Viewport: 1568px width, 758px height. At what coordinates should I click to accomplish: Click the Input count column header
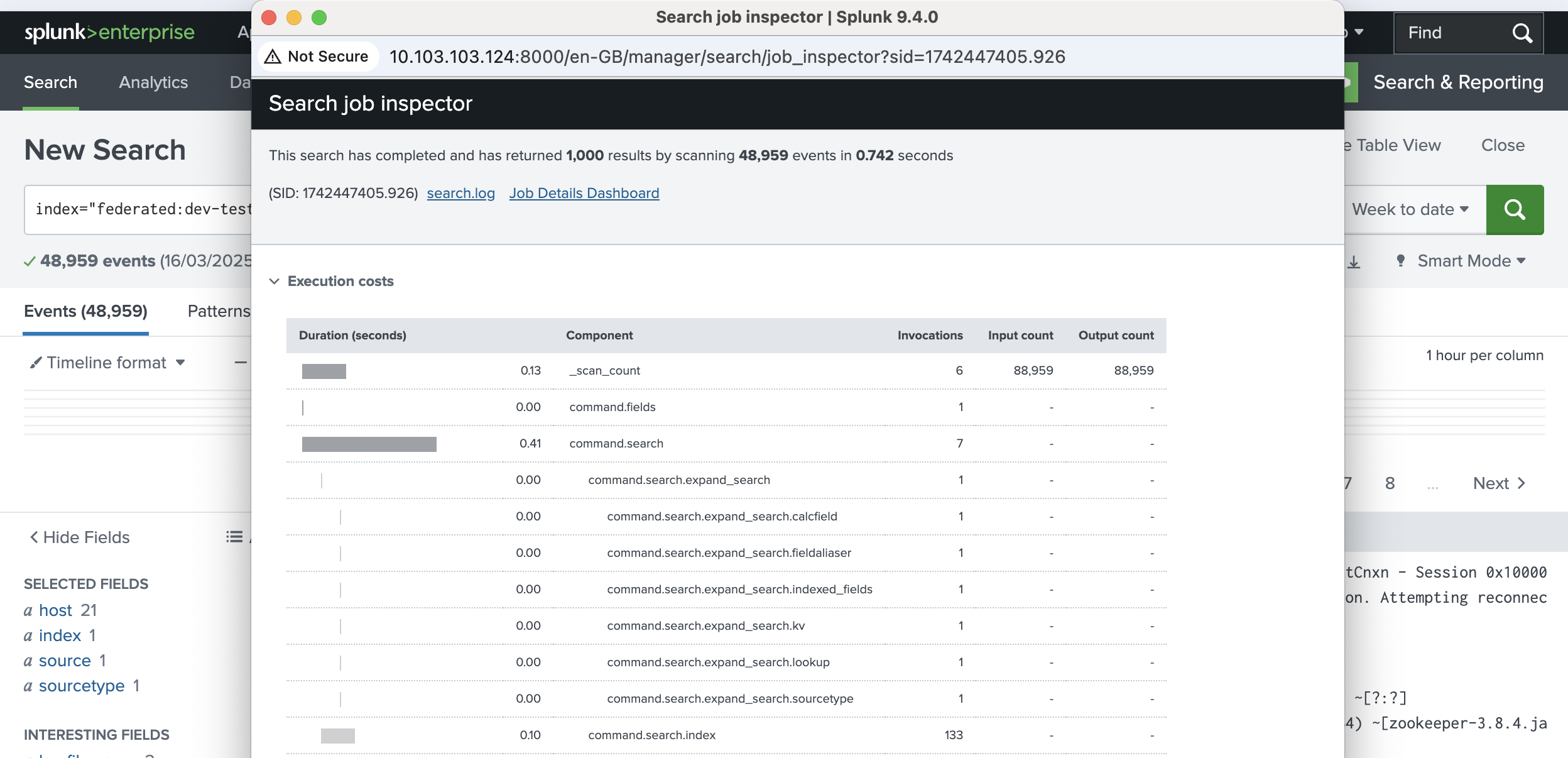[1020, 335]
